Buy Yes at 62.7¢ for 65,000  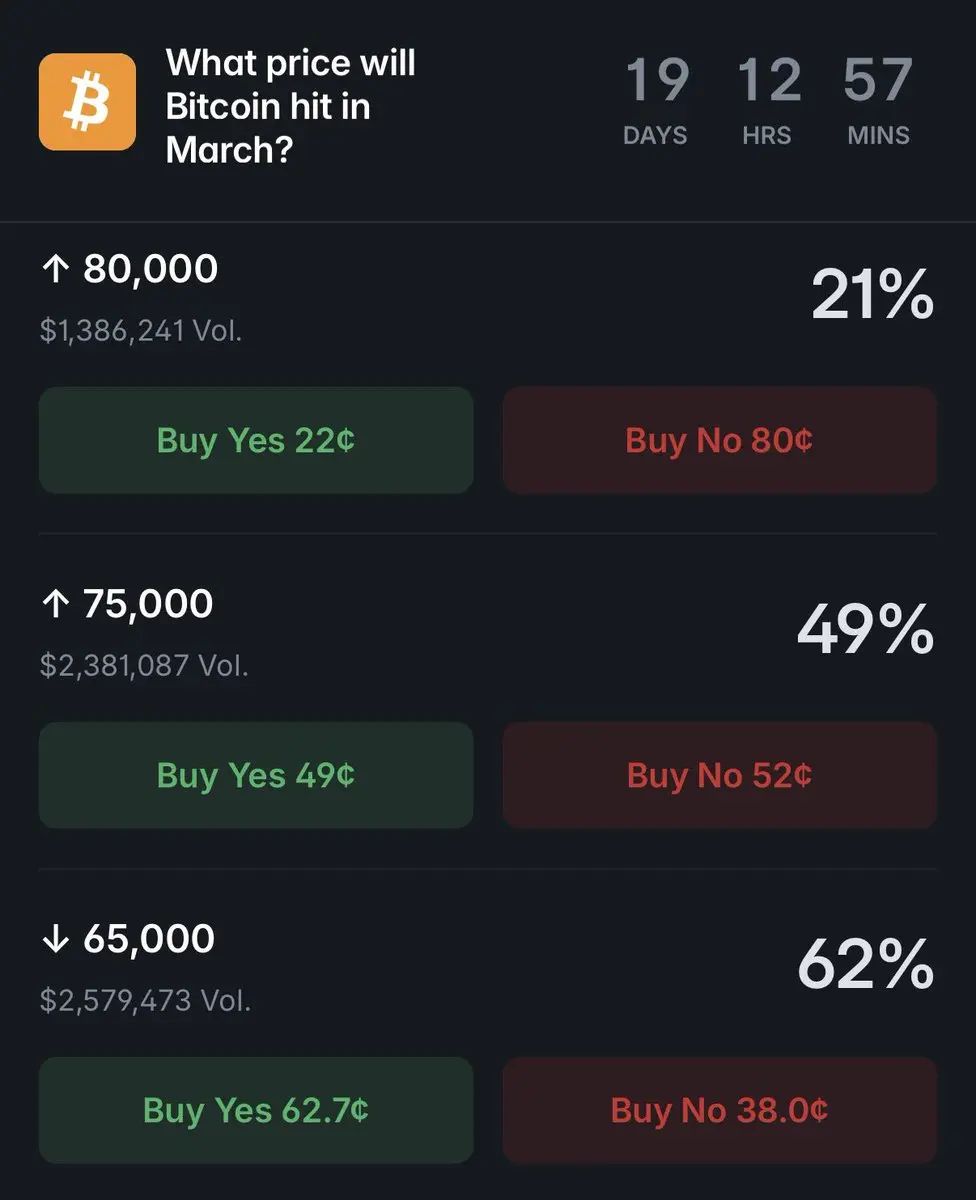point(256,1110)
